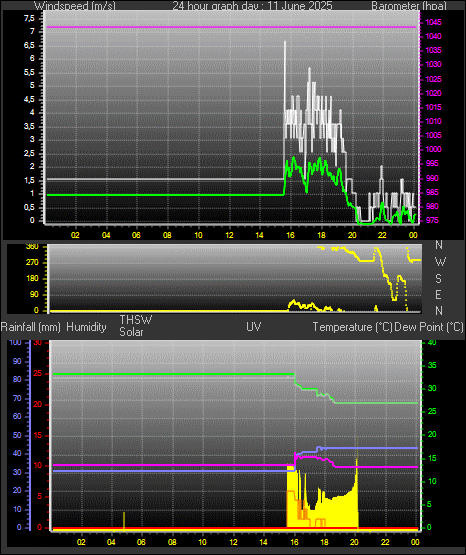Click the W compass letter
This screenshot has height=555, width=466.
[440, 262]
